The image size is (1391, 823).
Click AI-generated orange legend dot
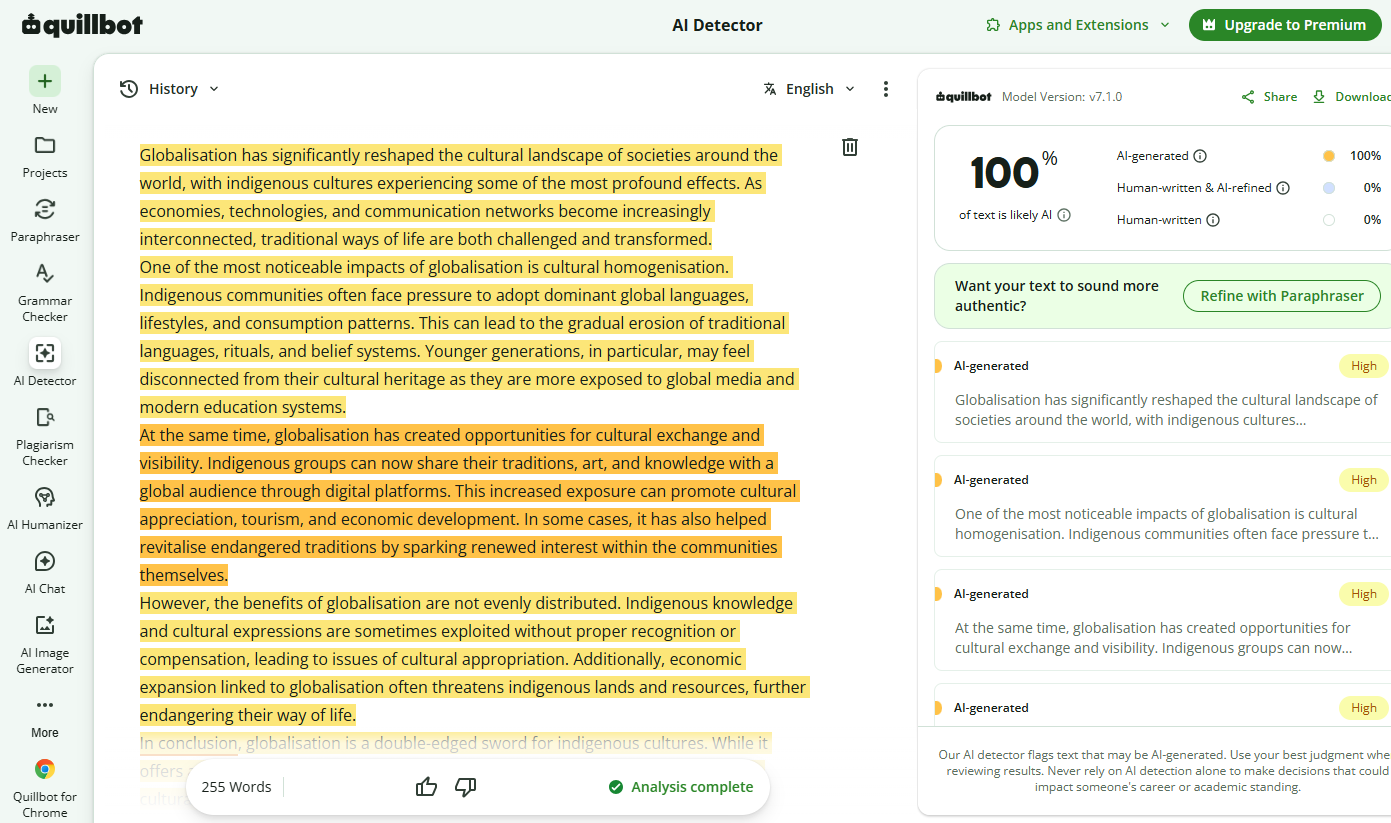pos(1328,156)
